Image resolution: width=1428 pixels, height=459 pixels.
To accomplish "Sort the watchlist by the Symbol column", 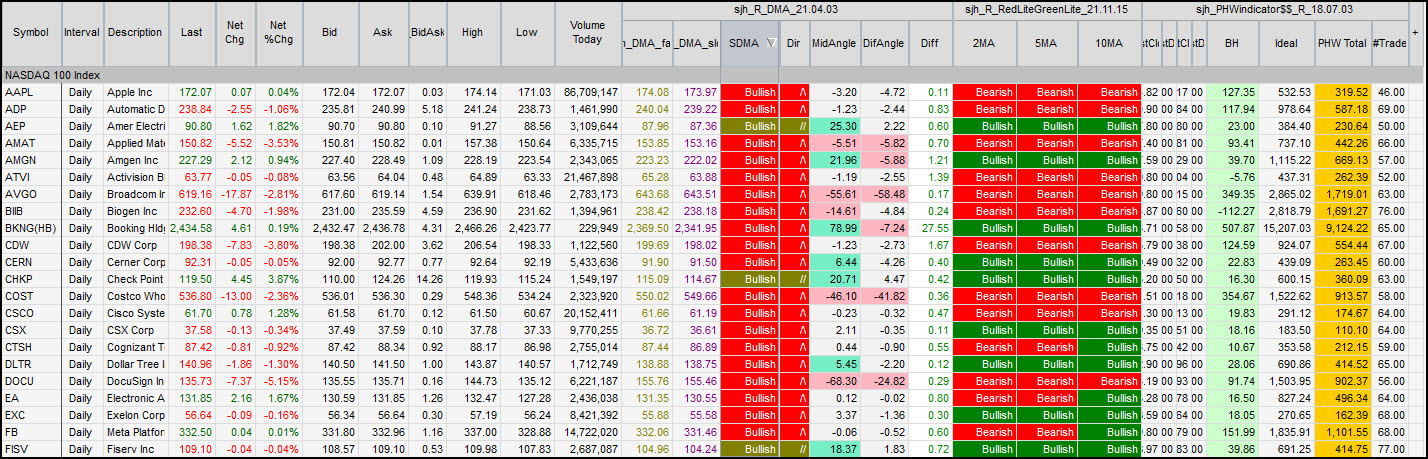I will coord(30,32).
